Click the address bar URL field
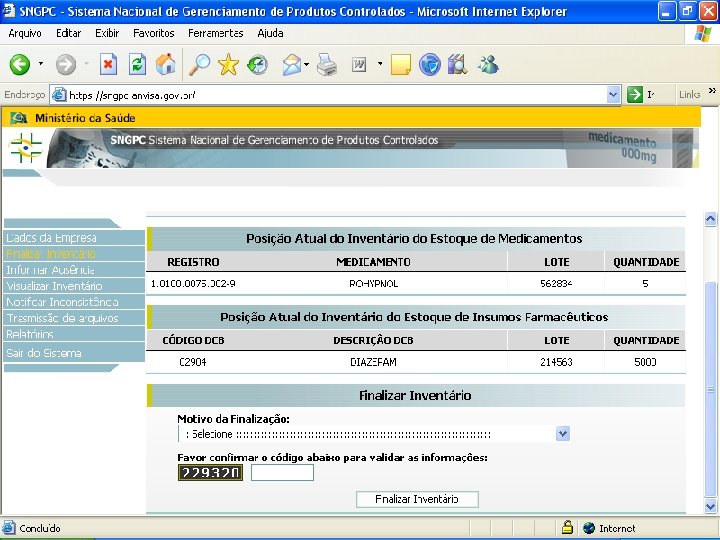720x540 pixels. click(335, 95)
